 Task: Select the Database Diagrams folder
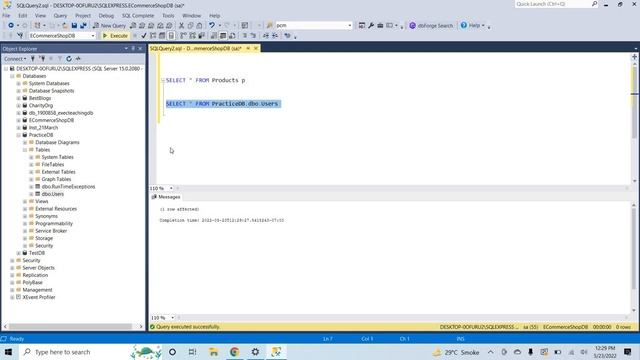point(57,142)
